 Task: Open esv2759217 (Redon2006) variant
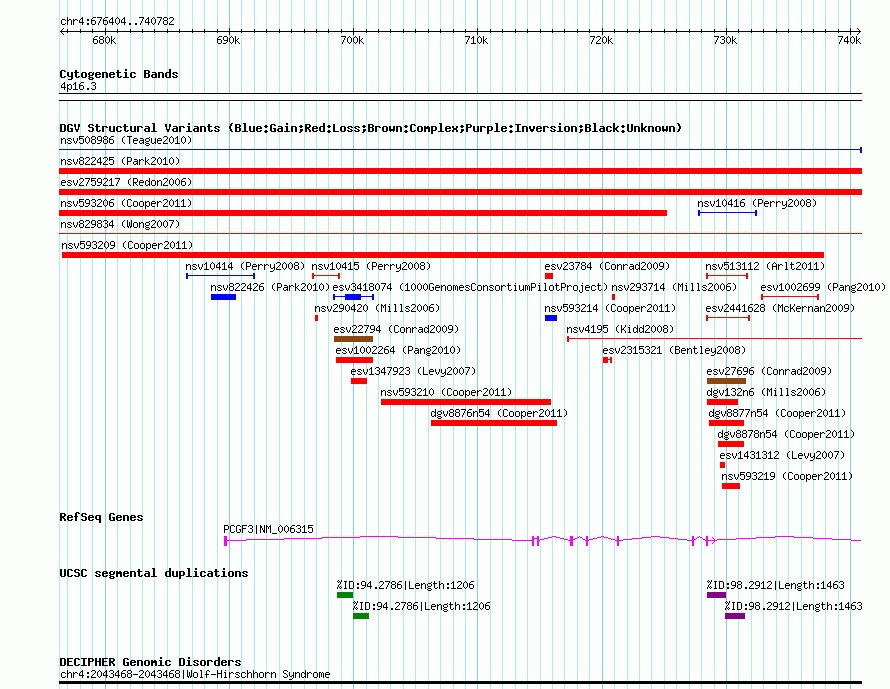coord(126,182)
